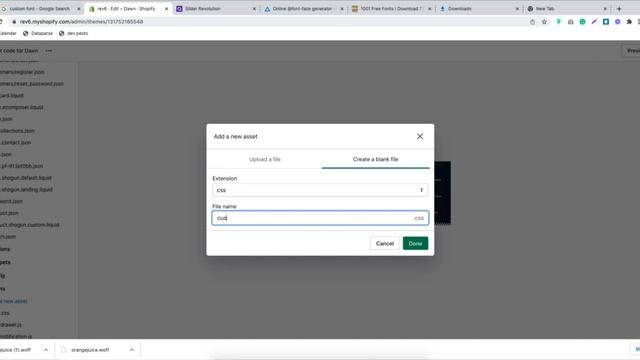Open customers/reset_password.json file

[x=32, y=84]
